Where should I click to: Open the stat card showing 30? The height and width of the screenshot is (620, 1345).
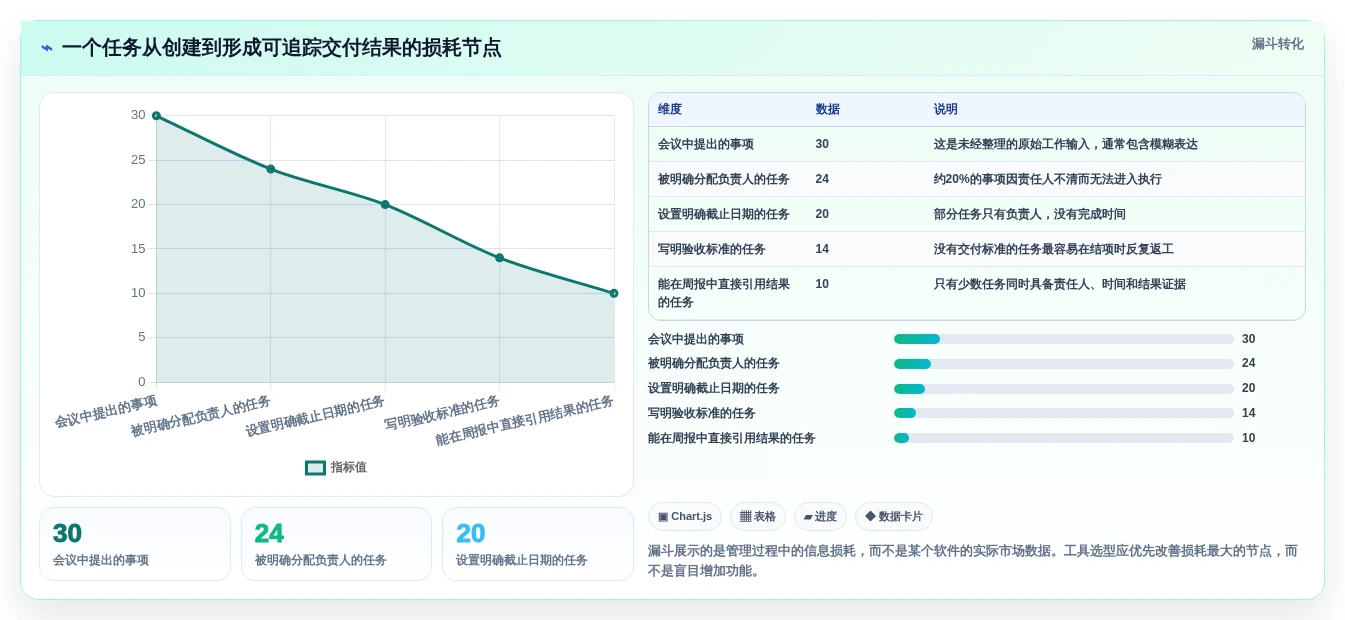135,544
